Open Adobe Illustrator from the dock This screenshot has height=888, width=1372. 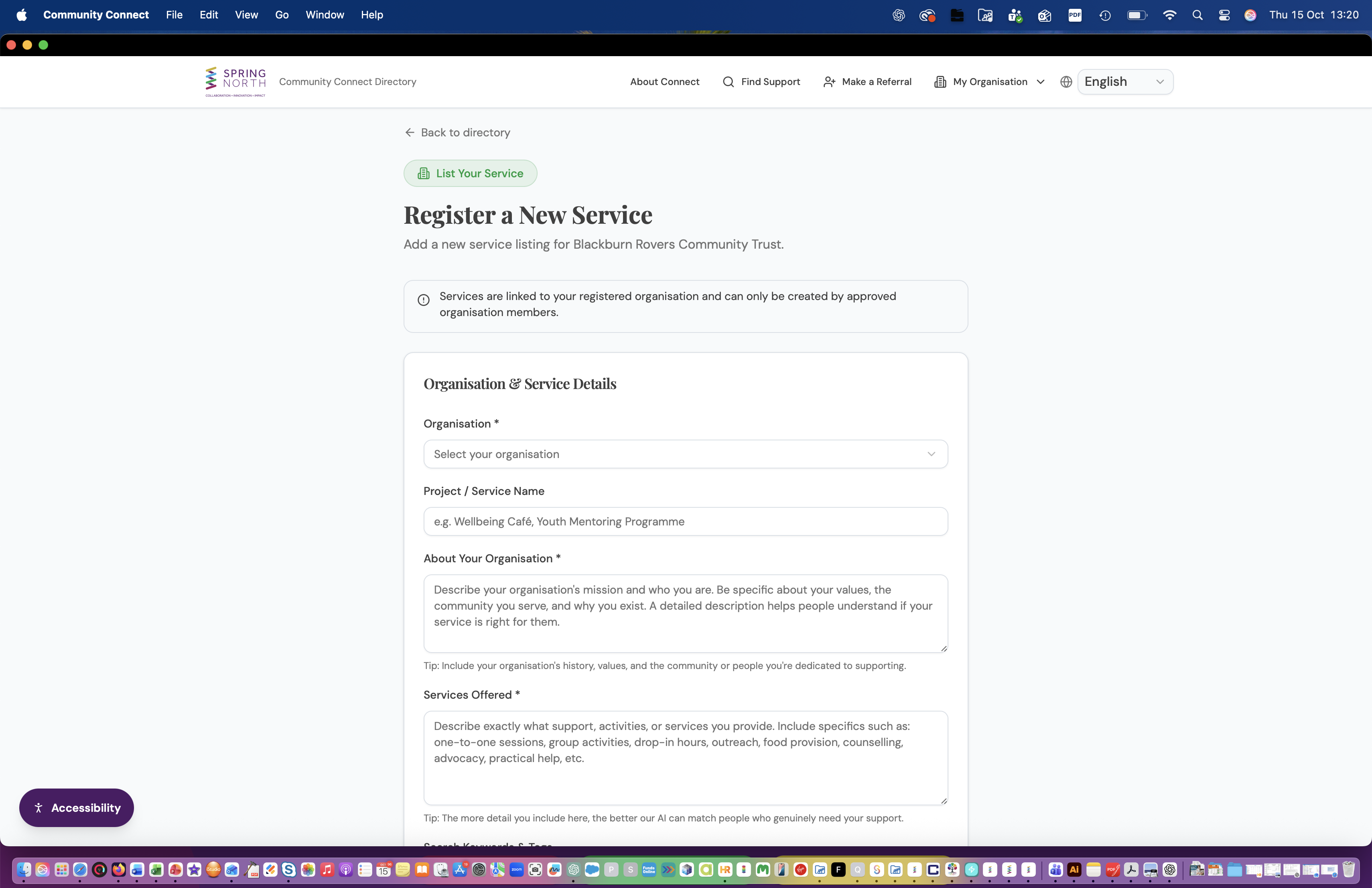[1074, 870]
